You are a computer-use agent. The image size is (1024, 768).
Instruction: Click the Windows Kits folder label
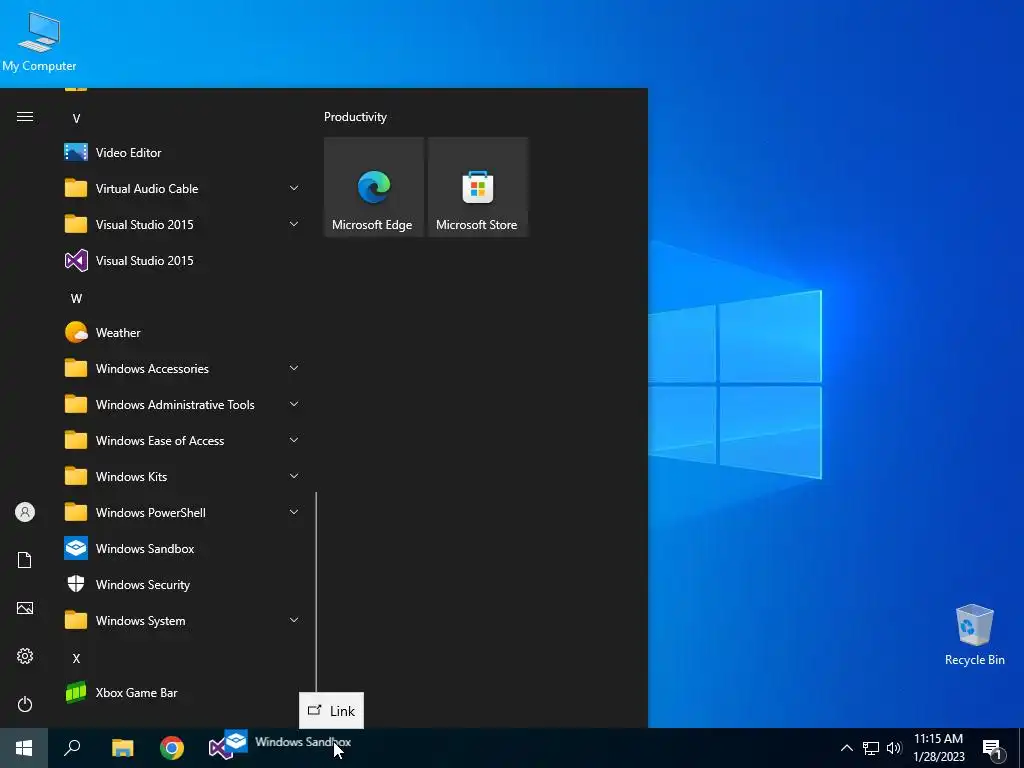pos(131,477)
